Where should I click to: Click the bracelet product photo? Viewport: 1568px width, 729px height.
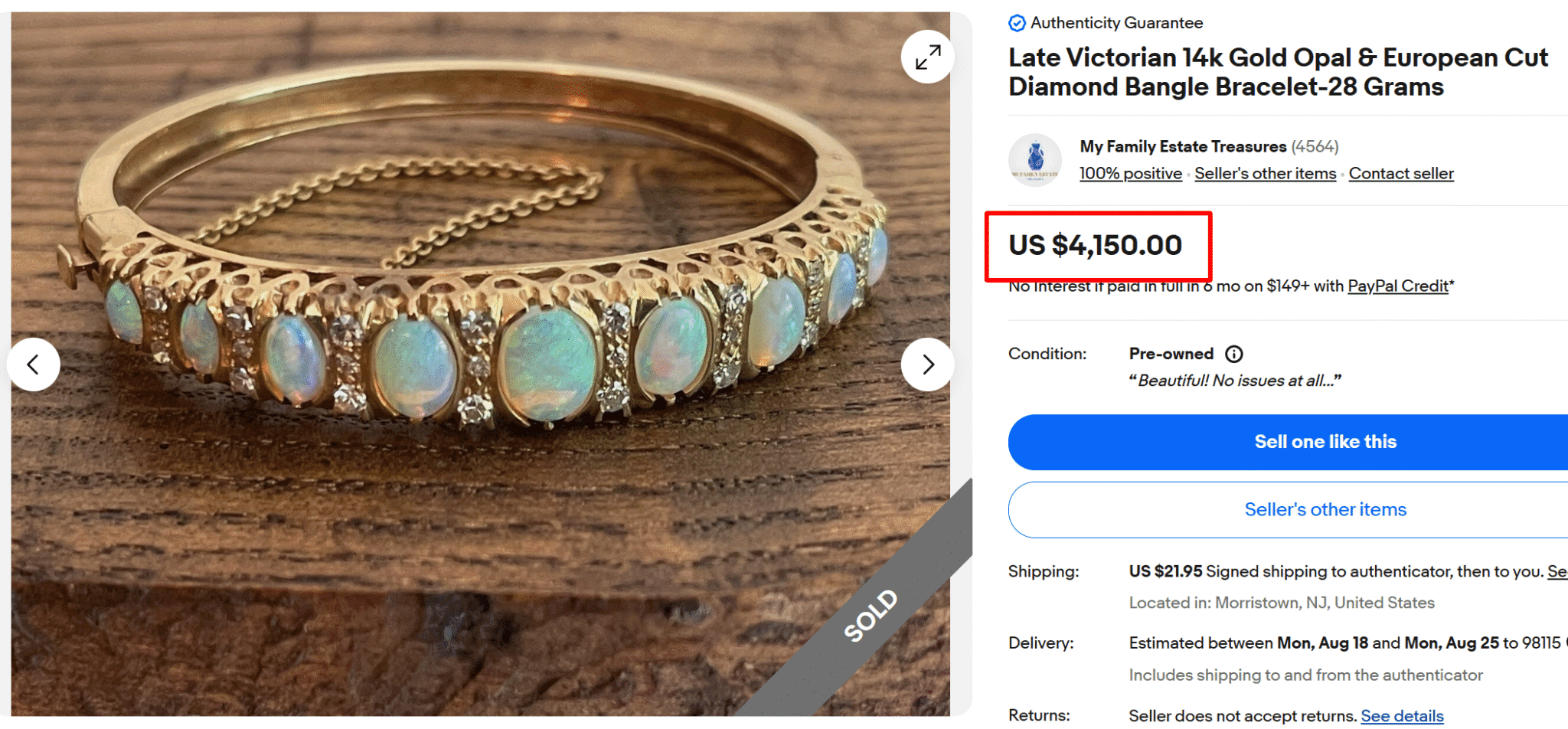(x=459, y=345)
